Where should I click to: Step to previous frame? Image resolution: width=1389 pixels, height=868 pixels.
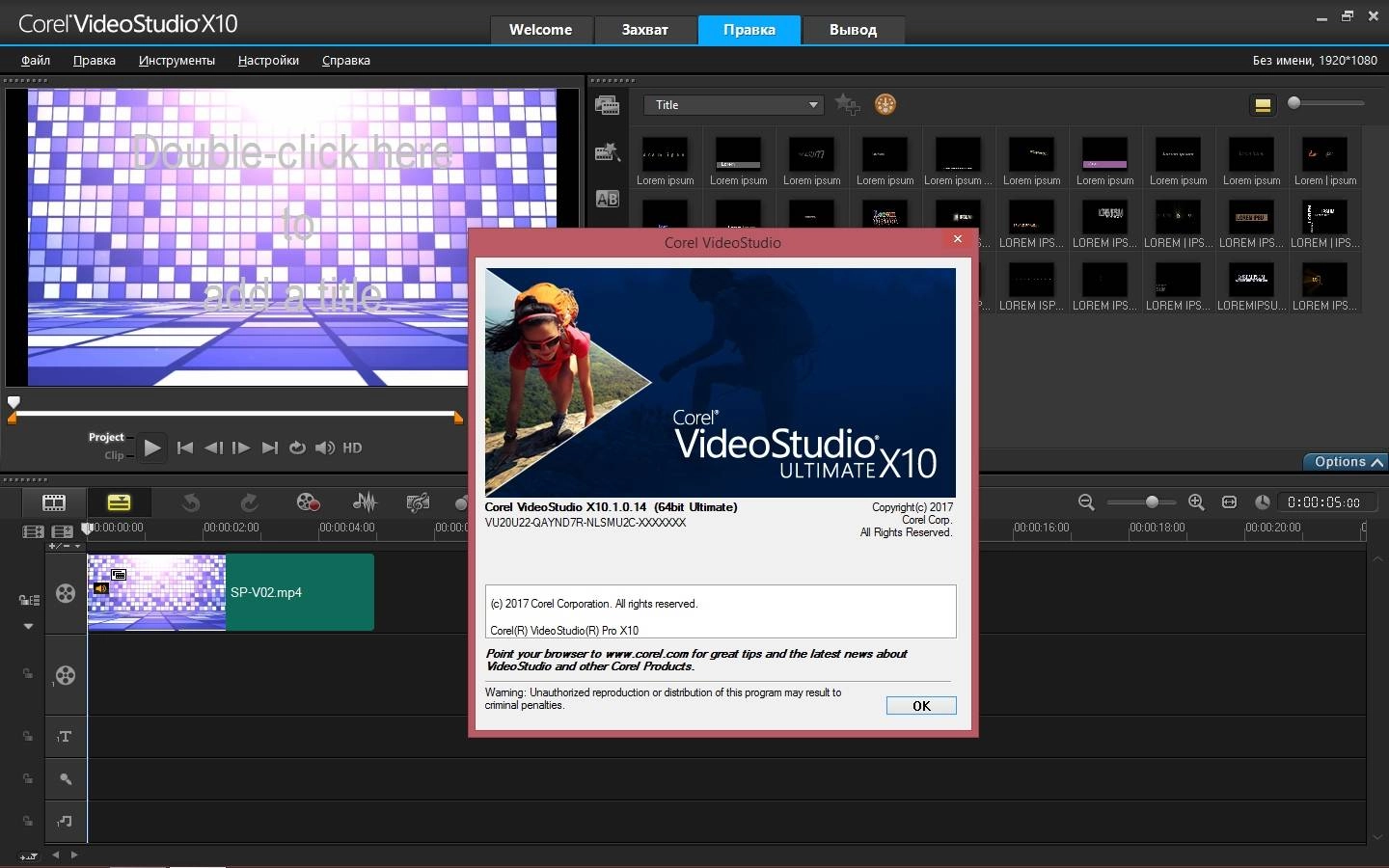214,448
